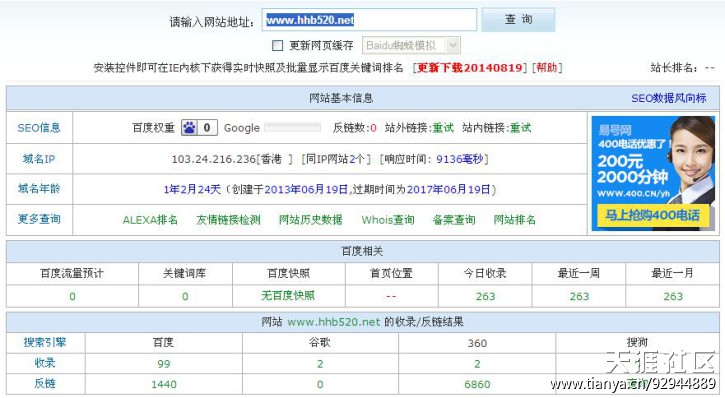
Task: Open the Baidu蜘蛛模拟 dropdown
Action: (x=411, y=45)
